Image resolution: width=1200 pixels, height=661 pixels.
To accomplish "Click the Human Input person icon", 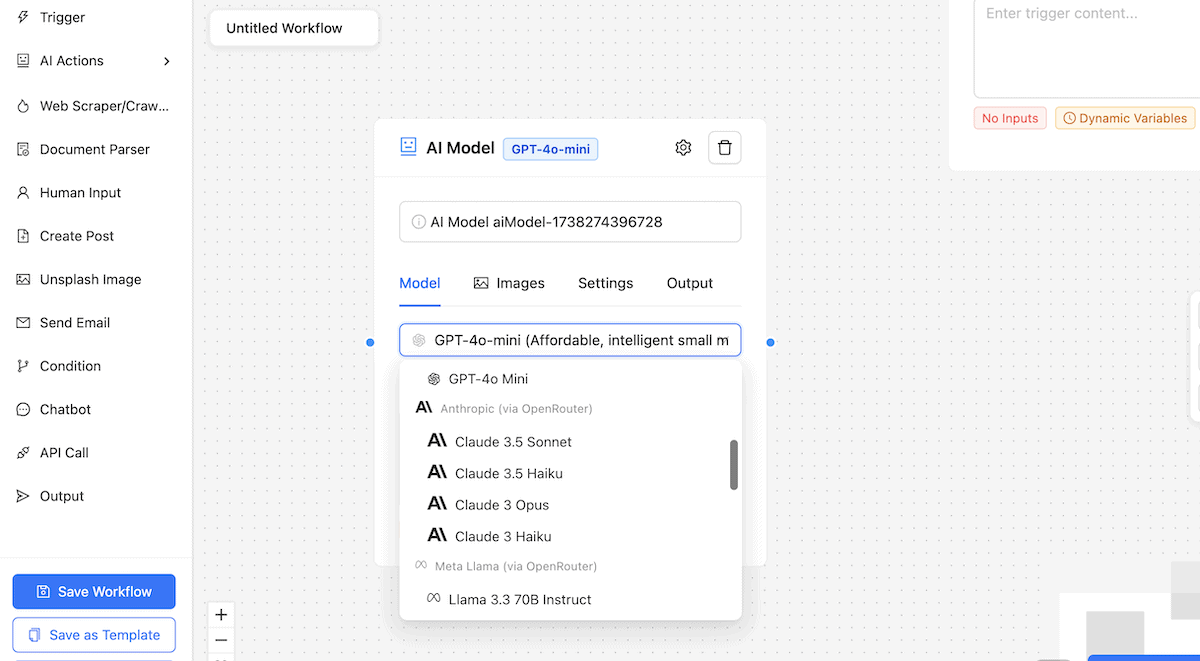I will point(23,193).
